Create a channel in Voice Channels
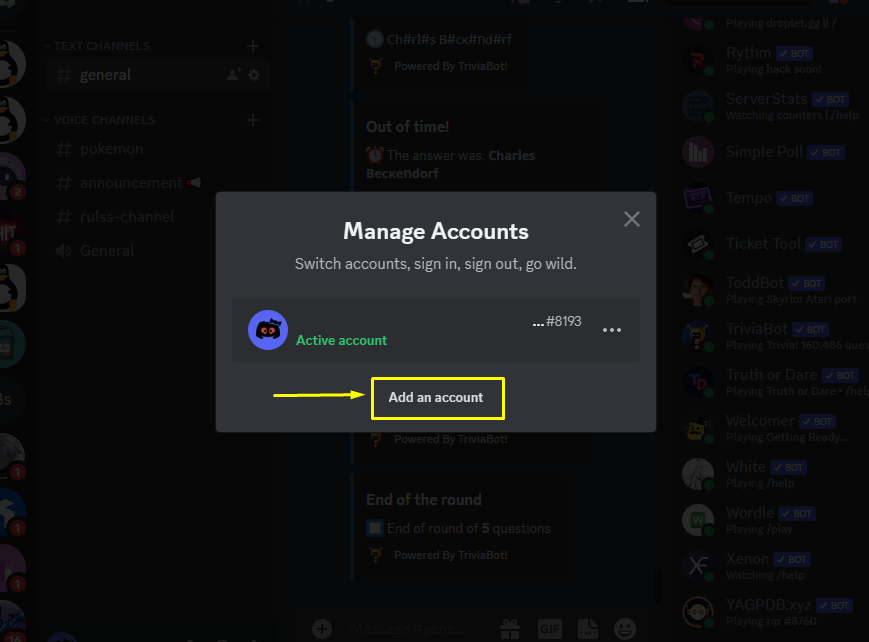 click(x=253, y=120)
